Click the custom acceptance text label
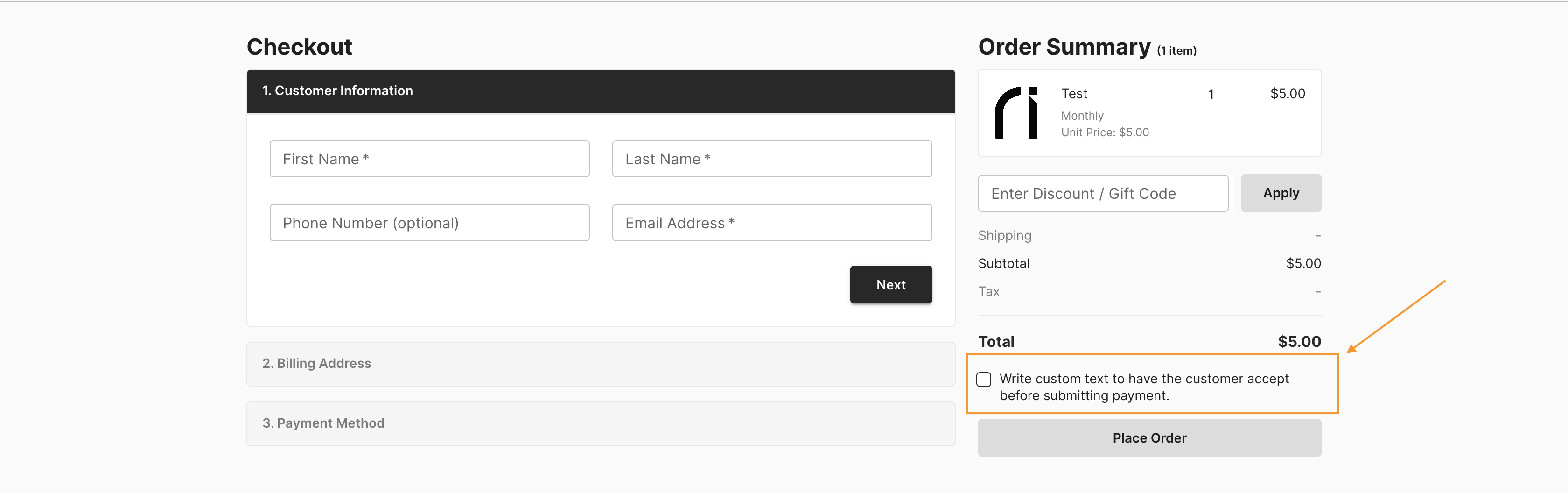1568x493 pixels. [1144, 387]
